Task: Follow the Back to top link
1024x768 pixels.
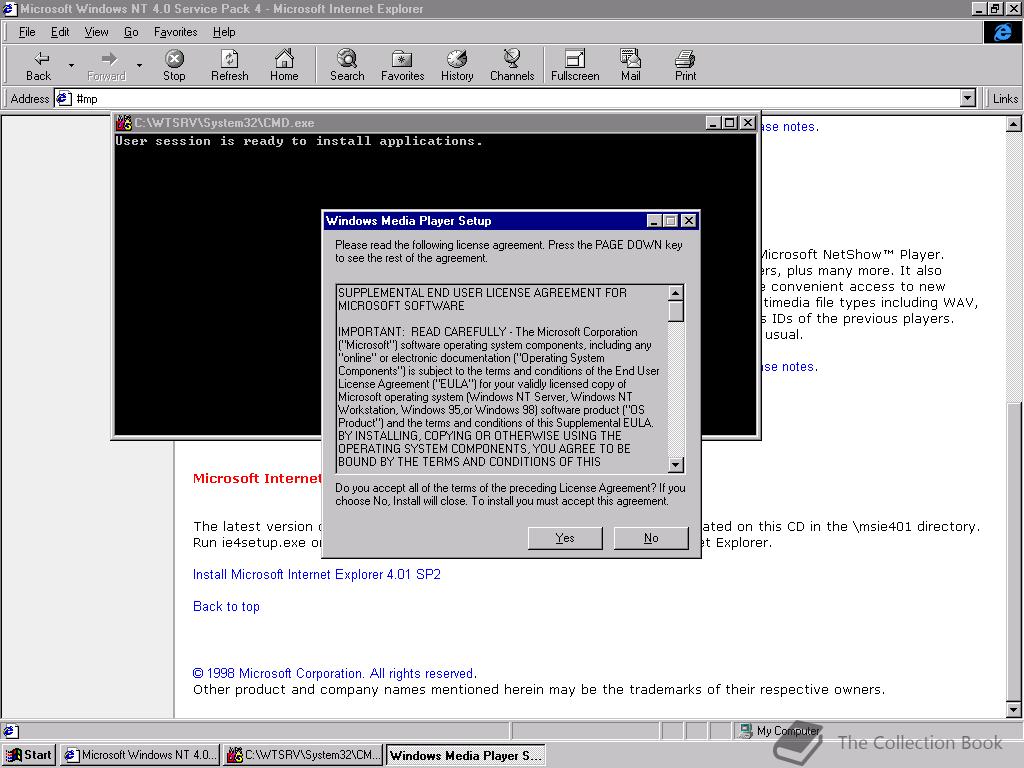Action: [226, 607]
